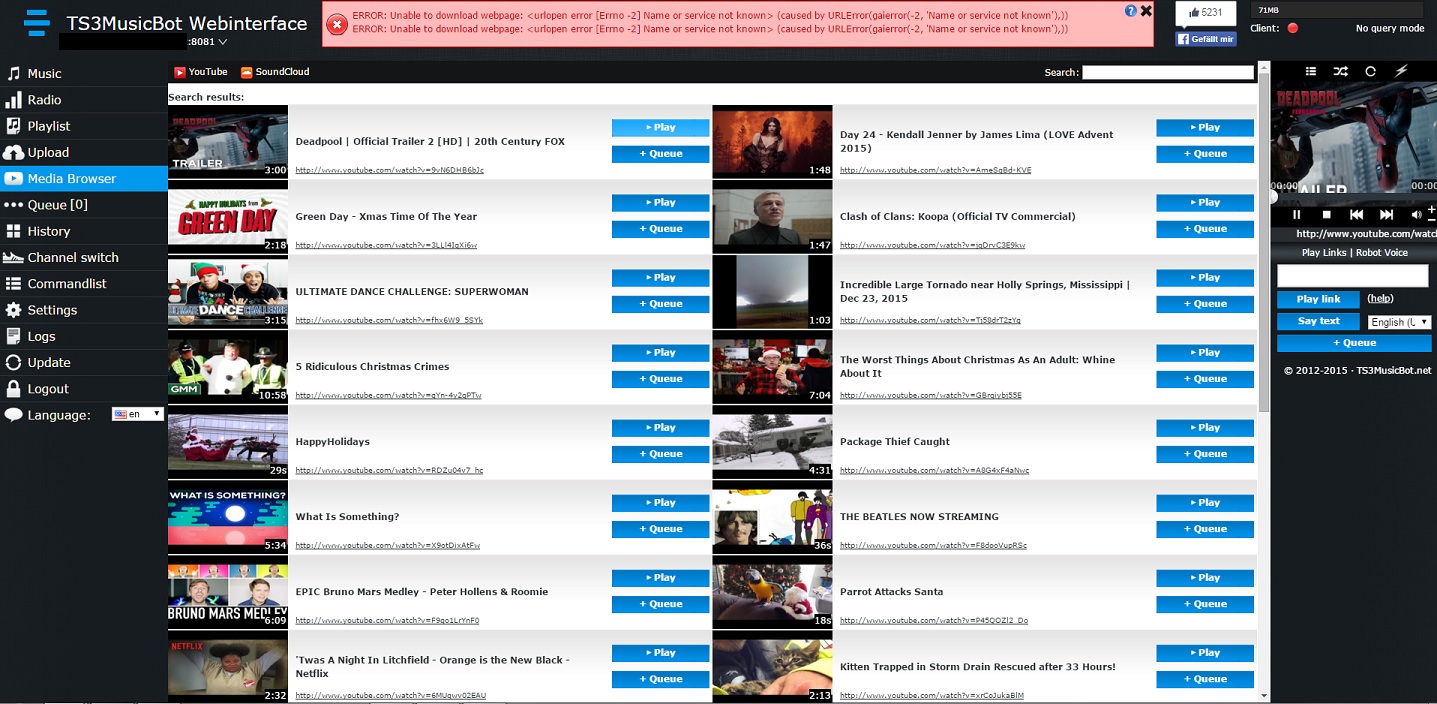Click the Play link URL input field
This screenshot has height=704, width=1437.
coord(1352,275)
